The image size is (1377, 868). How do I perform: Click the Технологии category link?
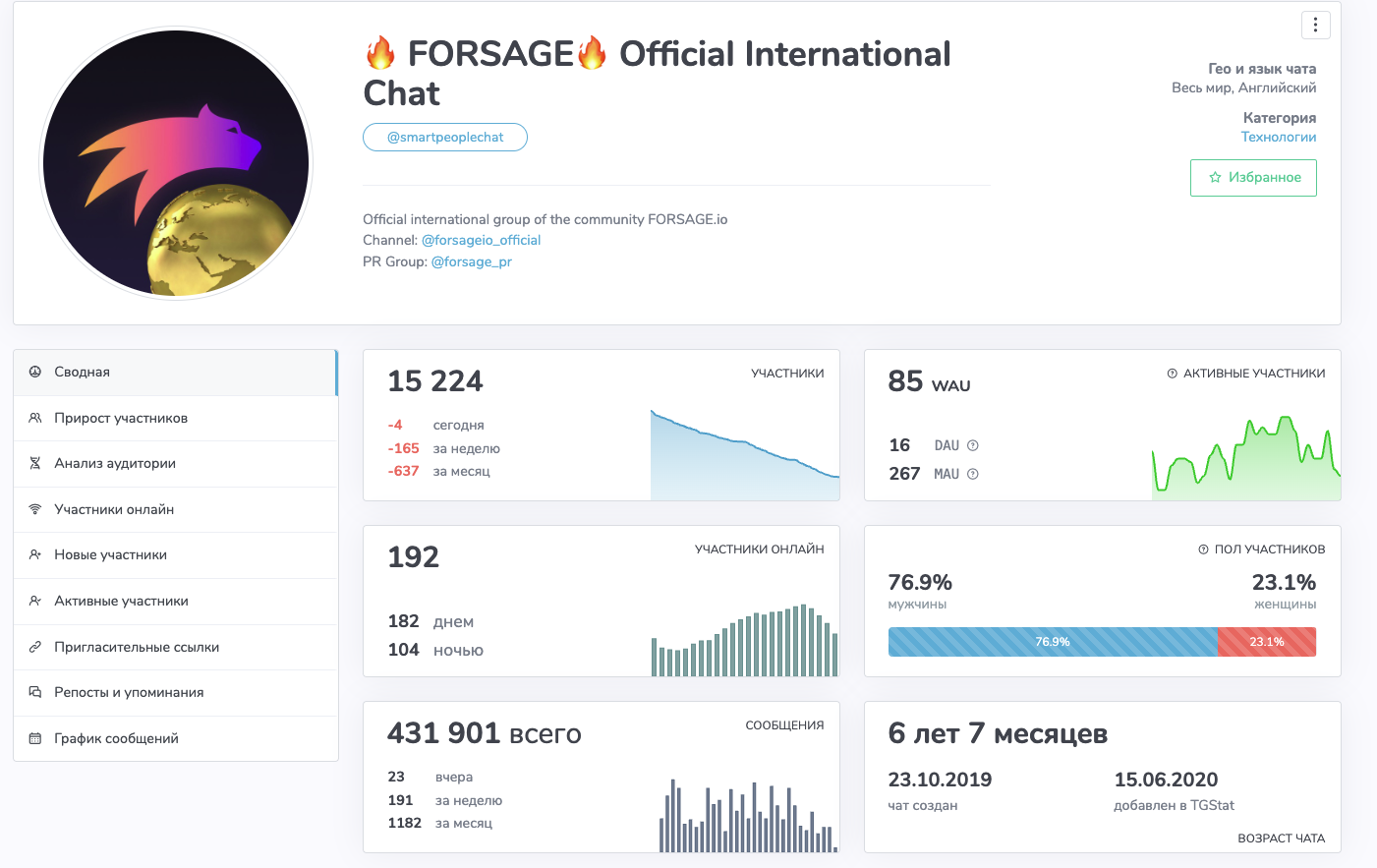(x=1279, y=137)
